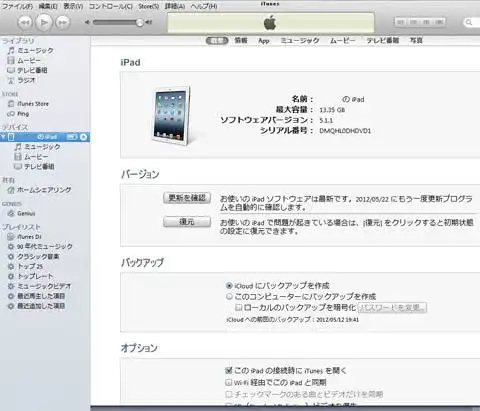480x411 pixels.
Task: Open the 表示(V) menu
Action: (x=73, y=6)
